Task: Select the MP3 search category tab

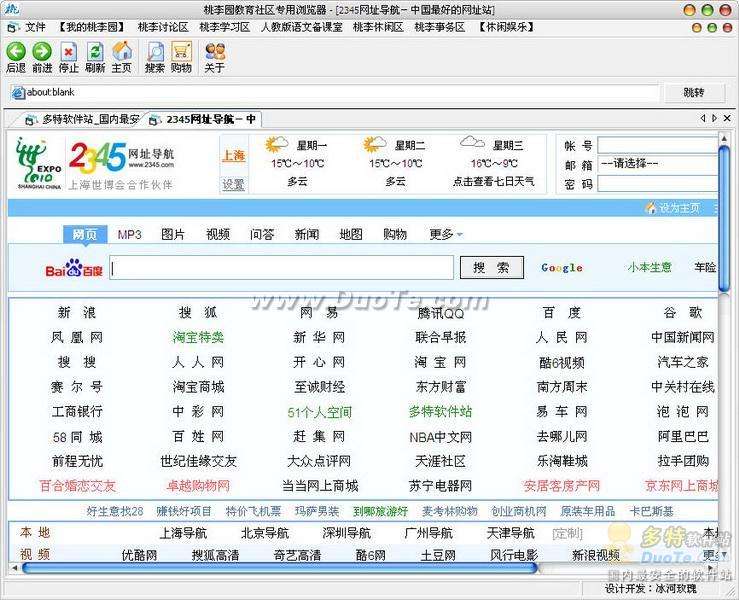Action: (130, 234)
